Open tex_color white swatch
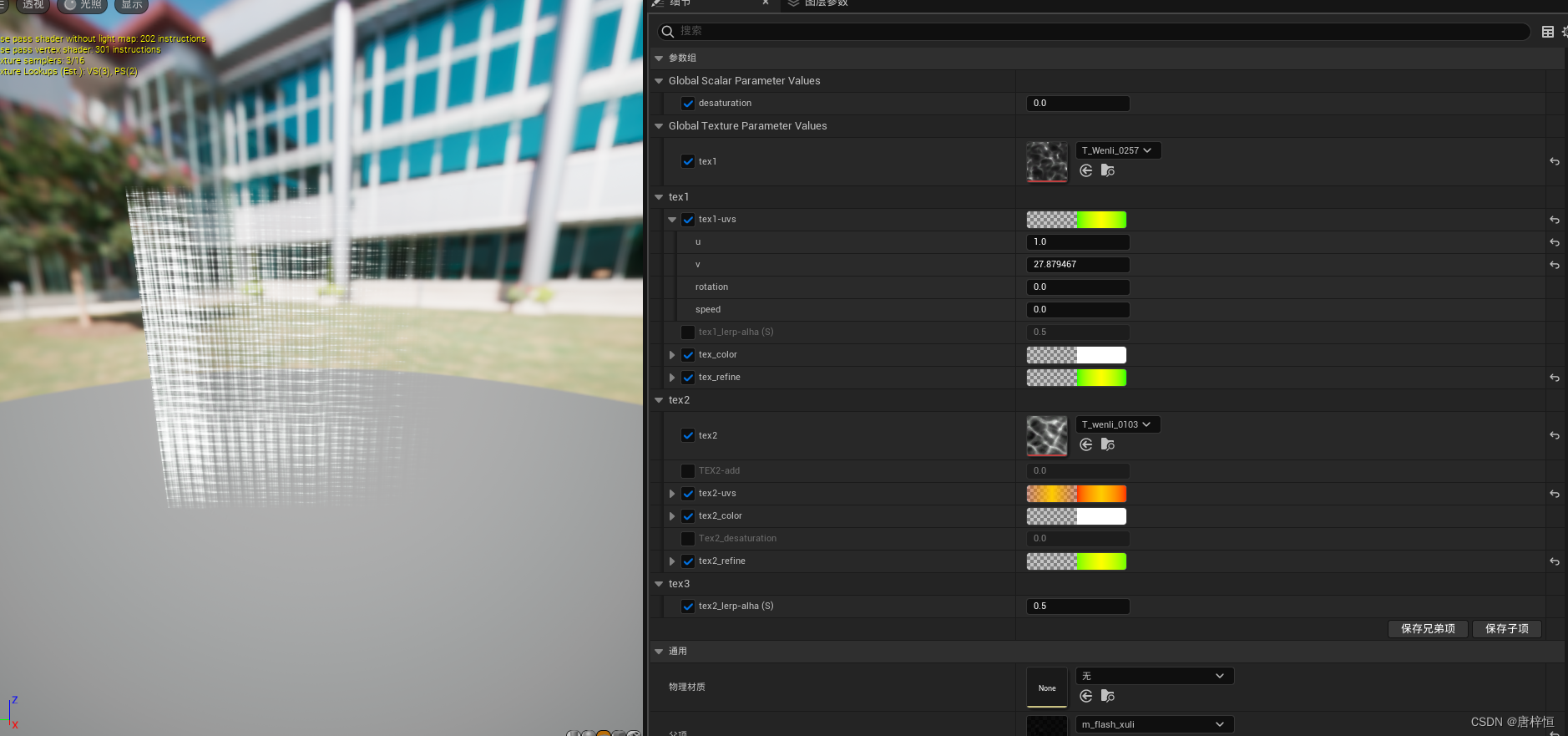Image resolution: width=1568 pixels, height=736 pixels. coord(1076,355)
